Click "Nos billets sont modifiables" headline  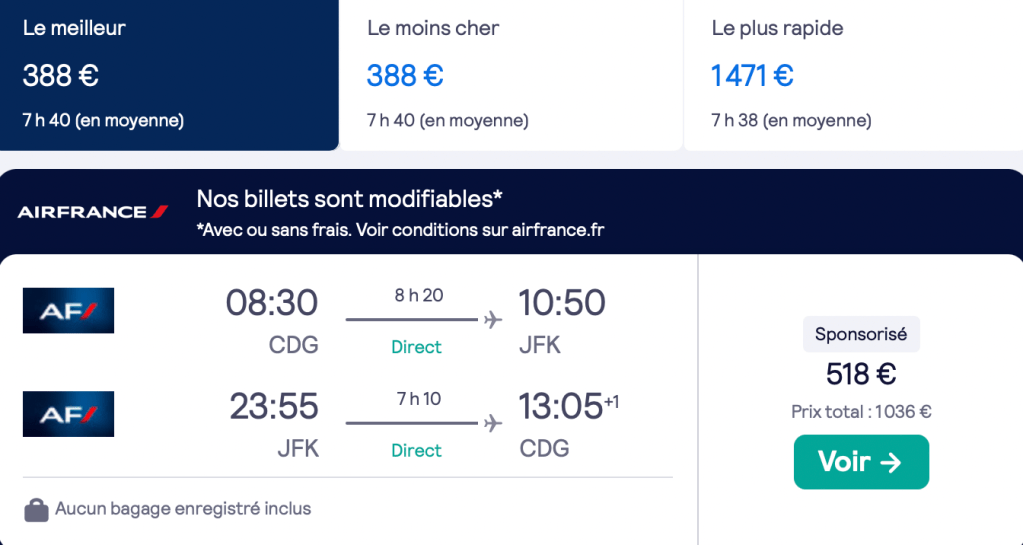(x=350, y=199)
